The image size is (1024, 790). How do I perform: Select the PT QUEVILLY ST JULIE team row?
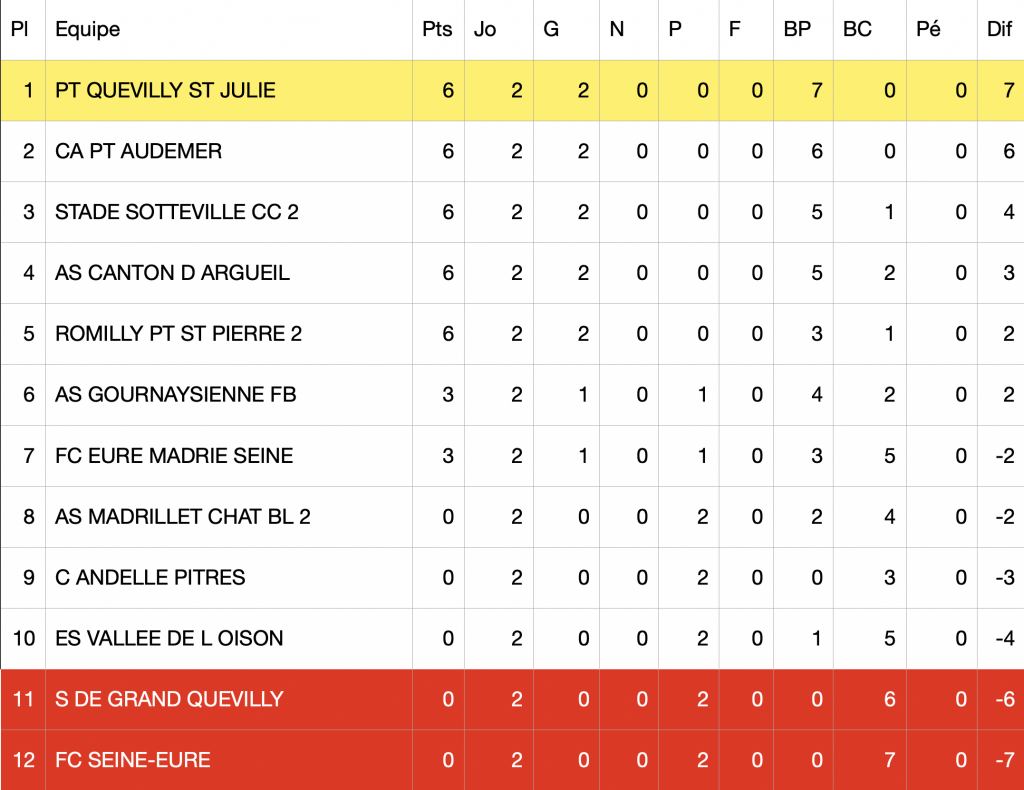pos(512,91)
